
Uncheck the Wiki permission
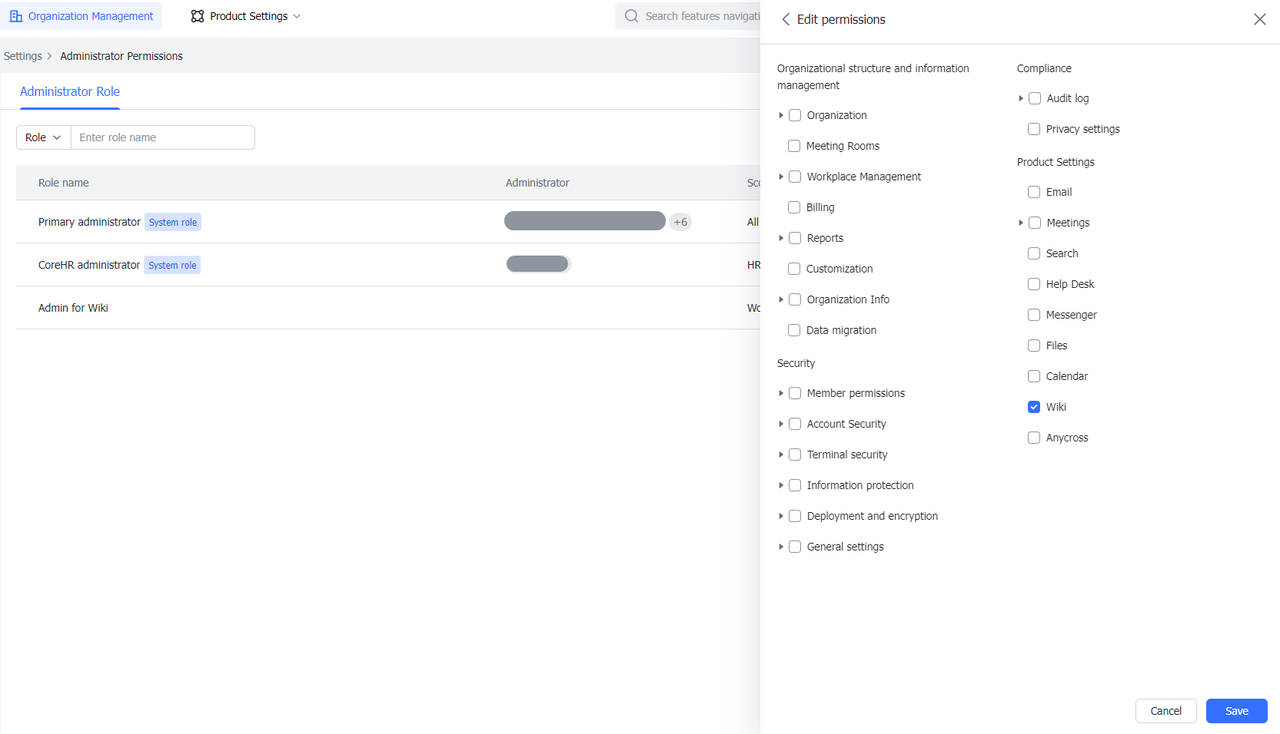point(1033,406)
